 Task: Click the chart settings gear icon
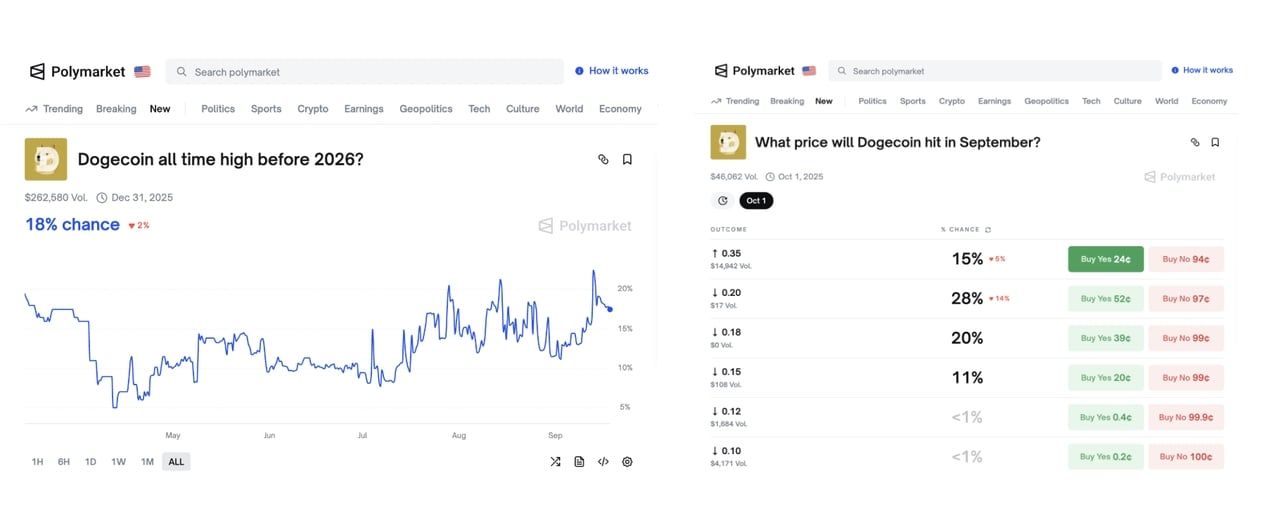tap(627, 462)
